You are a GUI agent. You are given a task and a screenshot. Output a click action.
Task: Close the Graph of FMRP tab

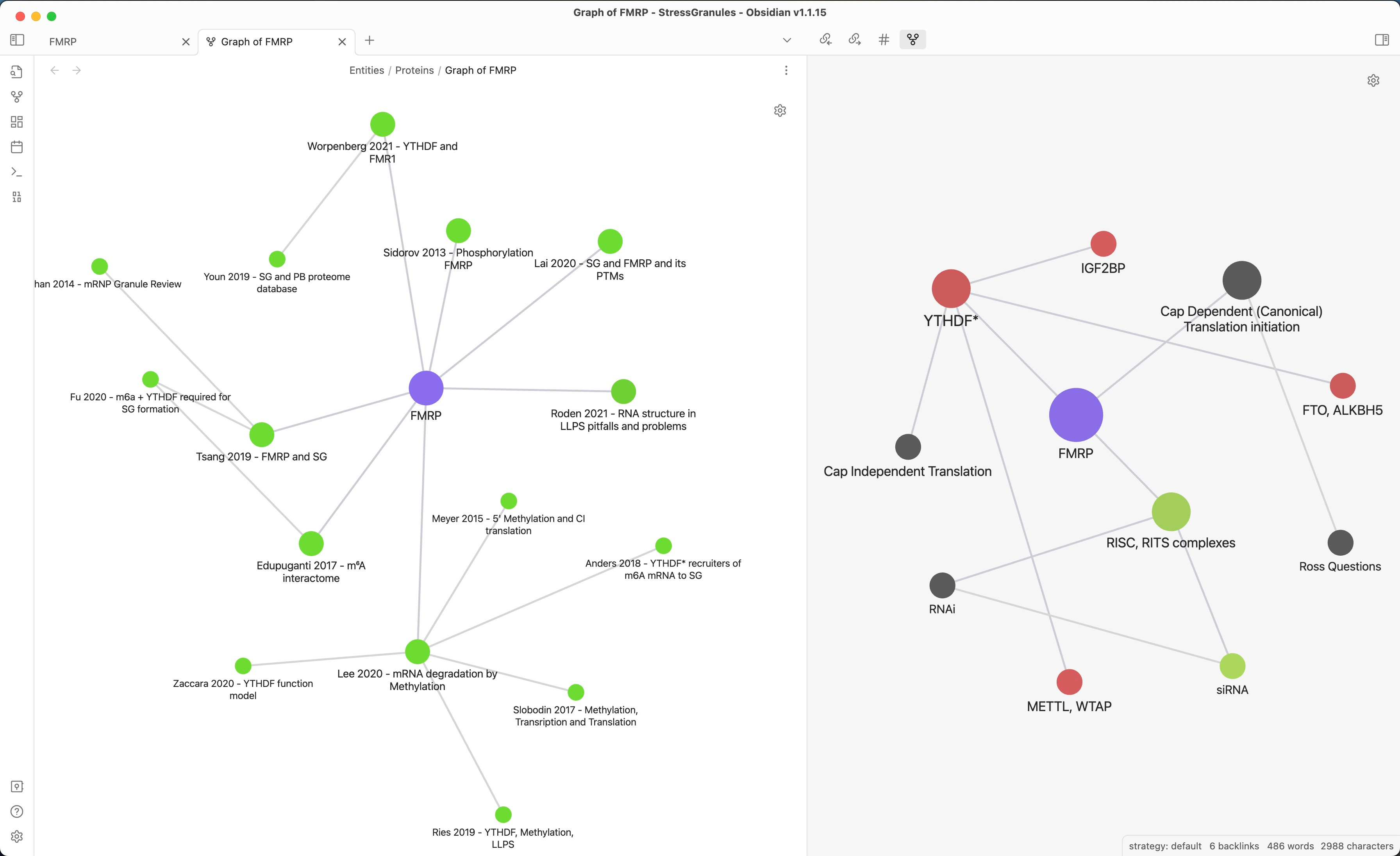pos(342,41)
